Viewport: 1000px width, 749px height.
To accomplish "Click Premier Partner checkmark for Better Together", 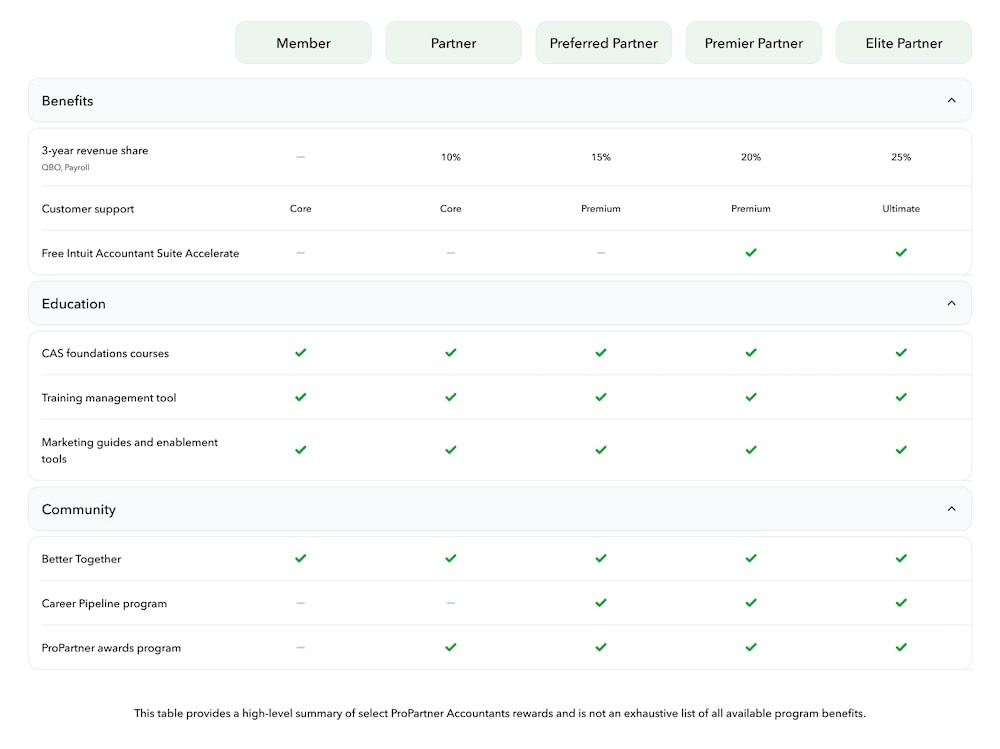I will (x=751, y=558).
